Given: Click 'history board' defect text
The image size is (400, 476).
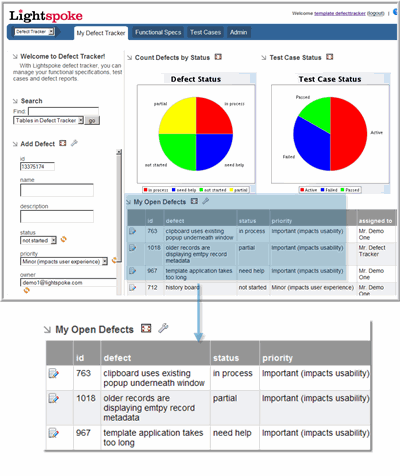Looking at the screenshot, I should 182,287.
